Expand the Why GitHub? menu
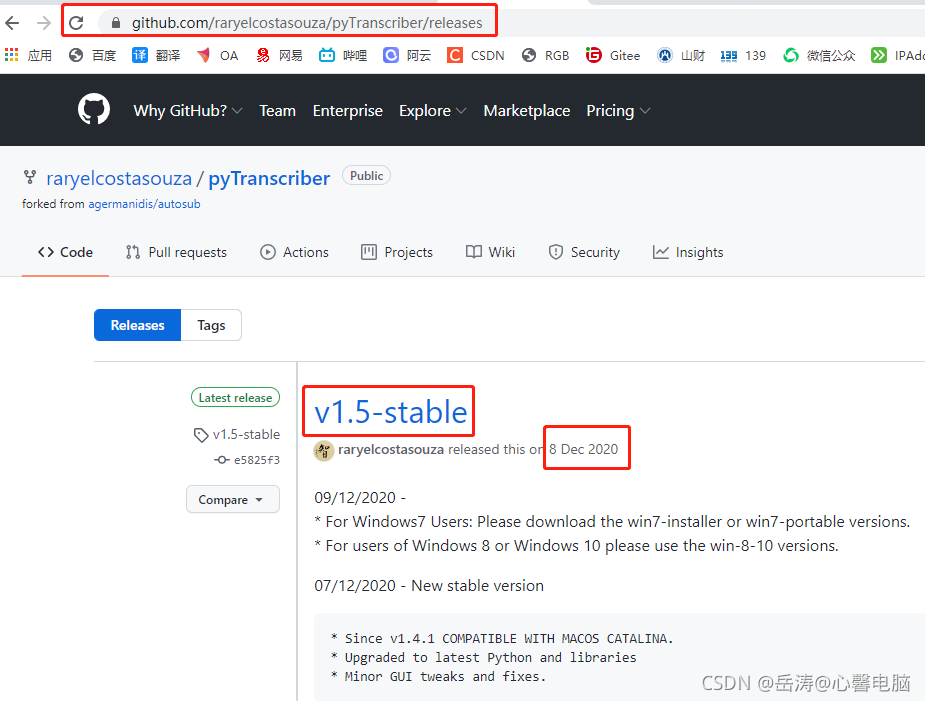925x701 pixels. pos(188,110)
